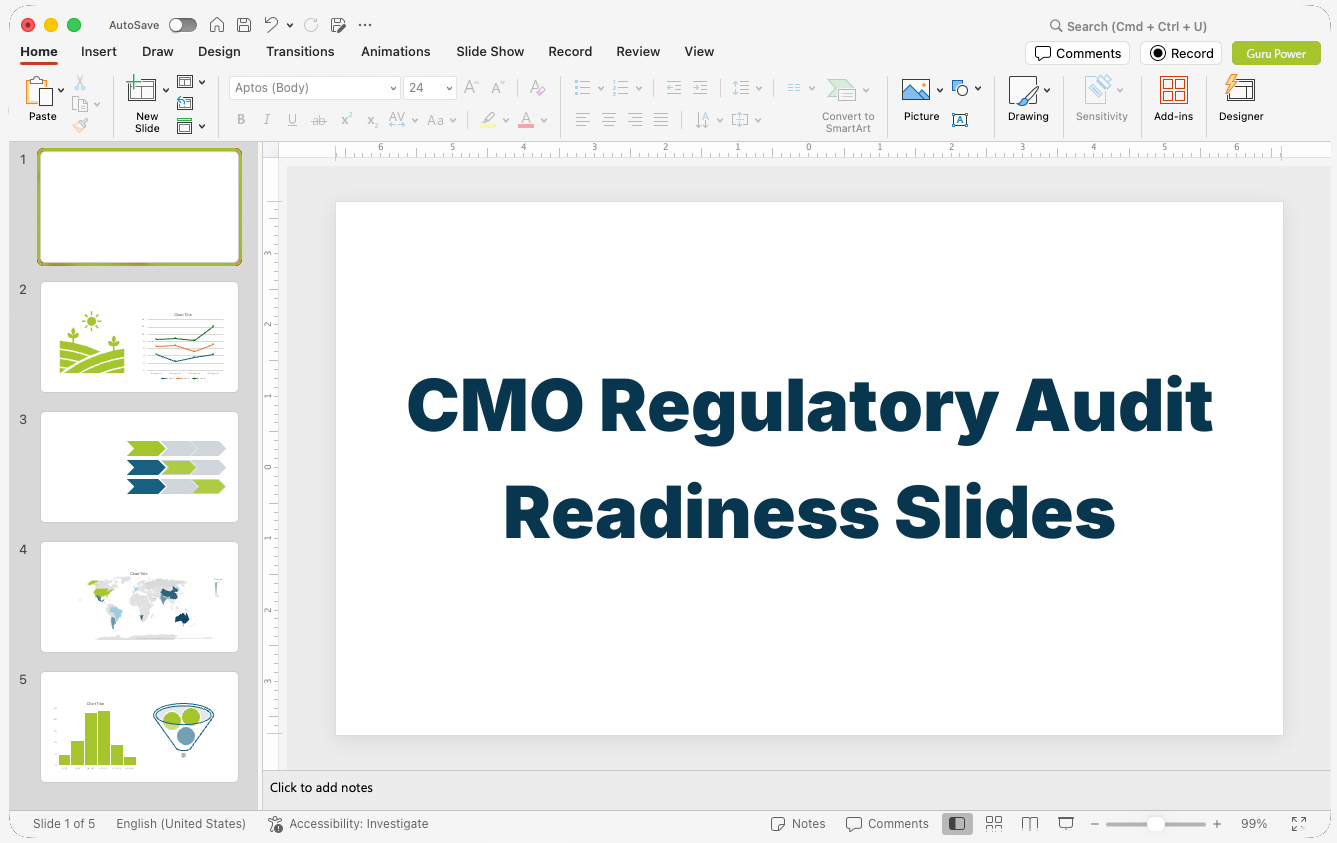
Task: Click the Picture icon
Action: 916,90
